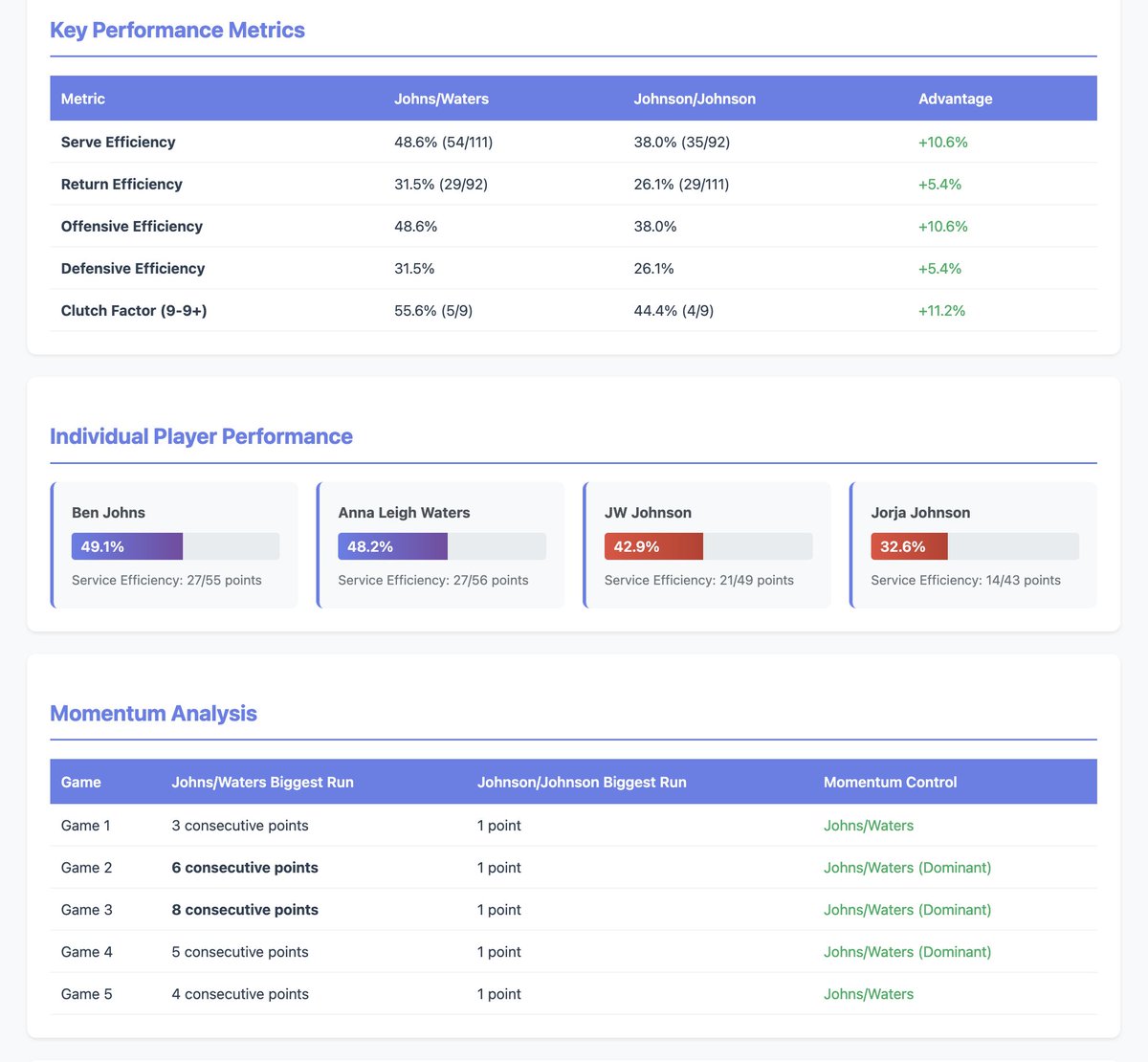Click Service Efficiency: 14/43 points text
This screenshot has width=1148, height=1062.
point(965,580)
